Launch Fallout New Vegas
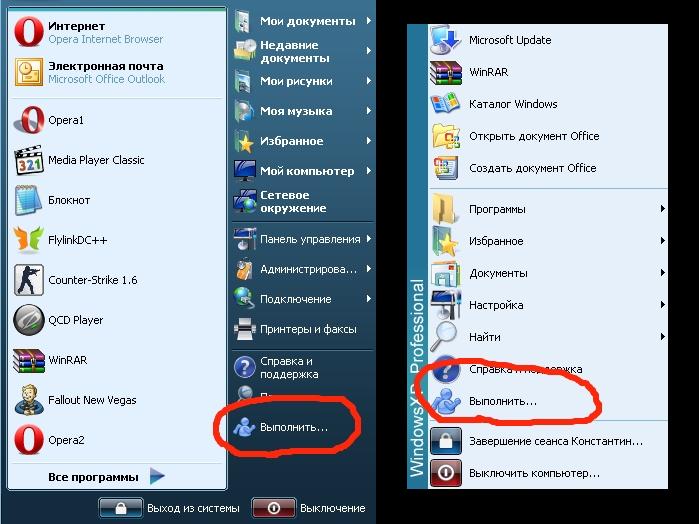Image resolution: width=699 pixels, height=524 pixels. (x=29, y=400)
